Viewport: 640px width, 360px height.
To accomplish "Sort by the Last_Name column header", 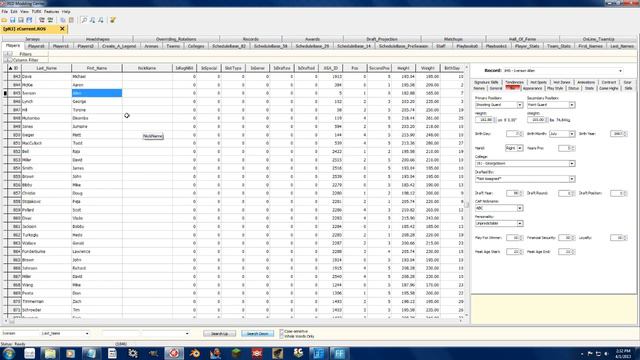I will click(46, 68).
